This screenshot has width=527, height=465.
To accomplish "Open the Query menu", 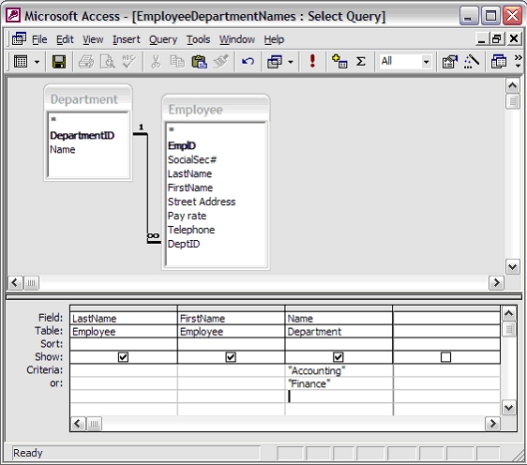I will [x=163, y=39].
